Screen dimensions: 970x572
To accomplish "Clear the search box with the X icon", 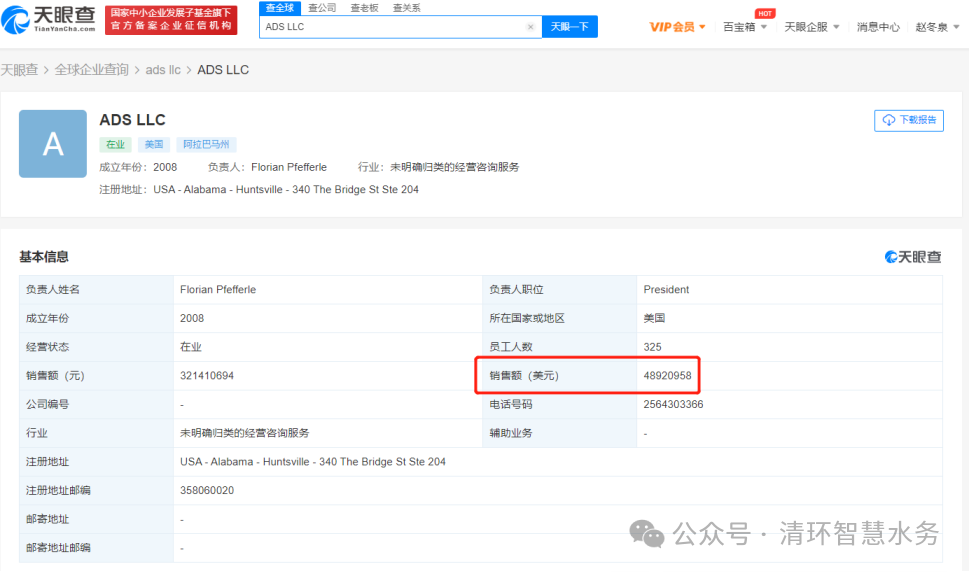I will tap(530, 27).
